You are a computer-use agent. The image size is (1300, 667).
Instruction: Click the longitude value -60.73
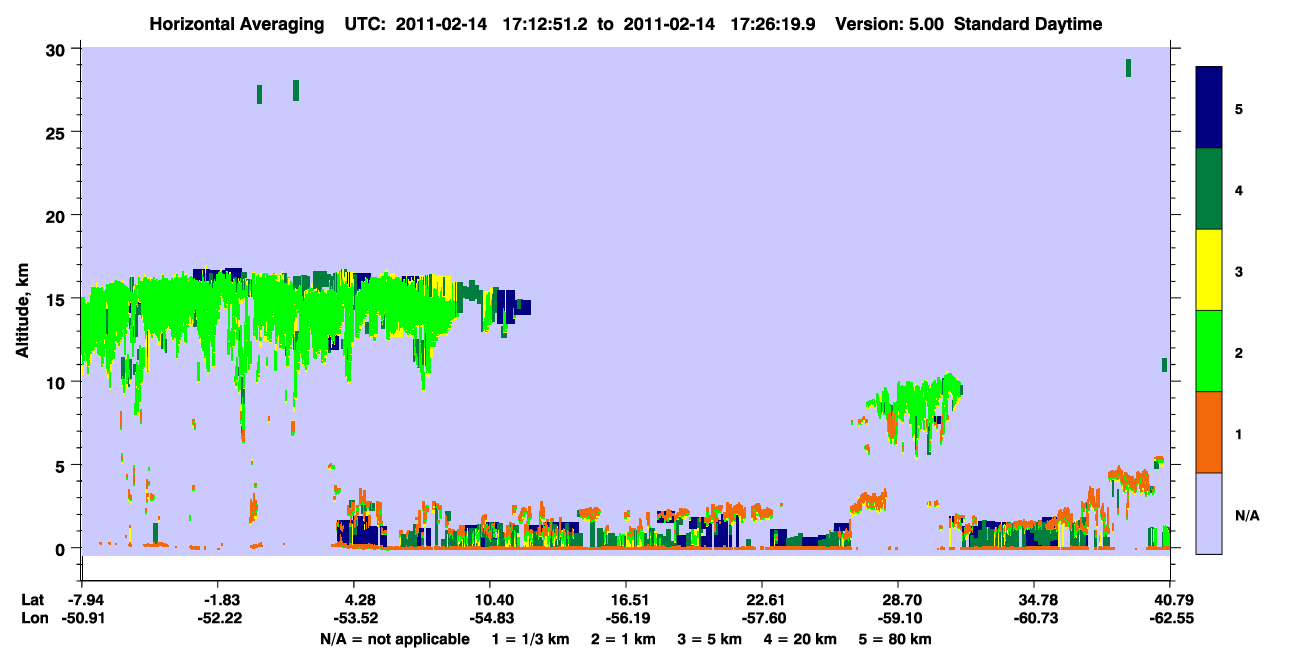coord(1034,618)
